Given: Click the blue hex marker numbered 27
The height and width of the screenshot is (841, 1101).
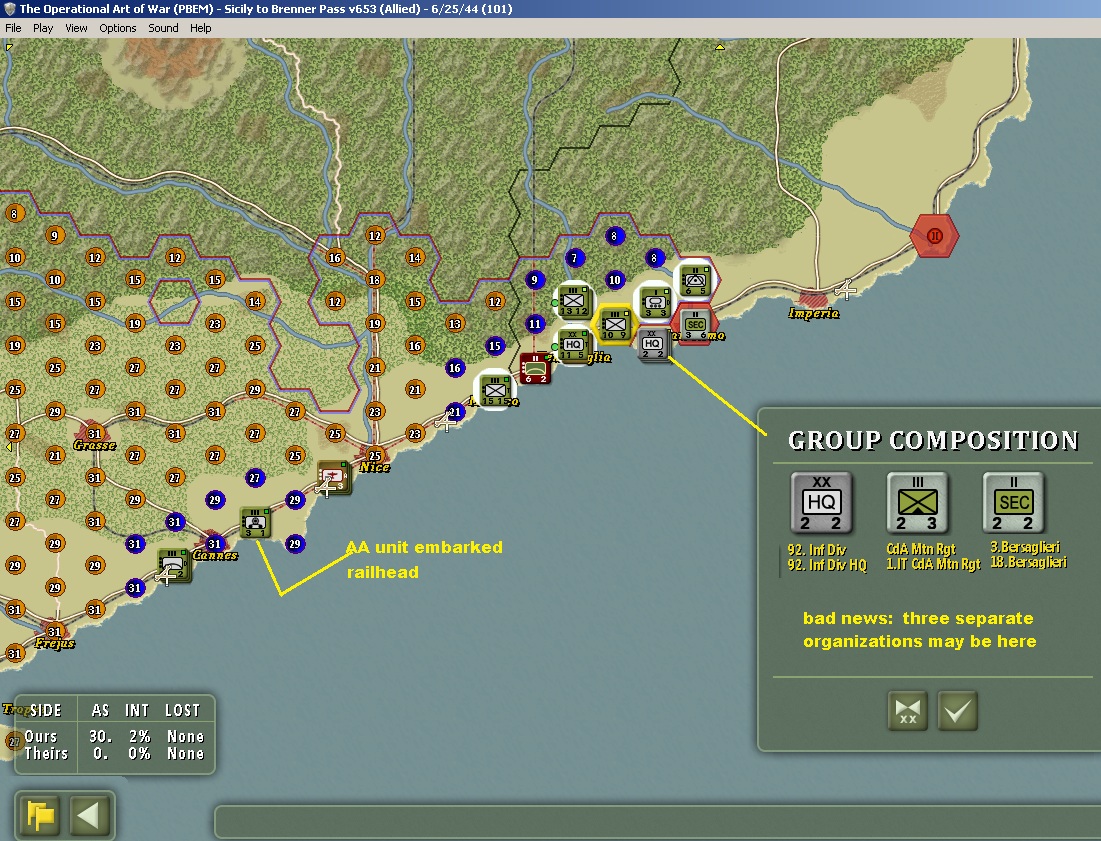Looking at the screenshot, I should coord(254,478).
